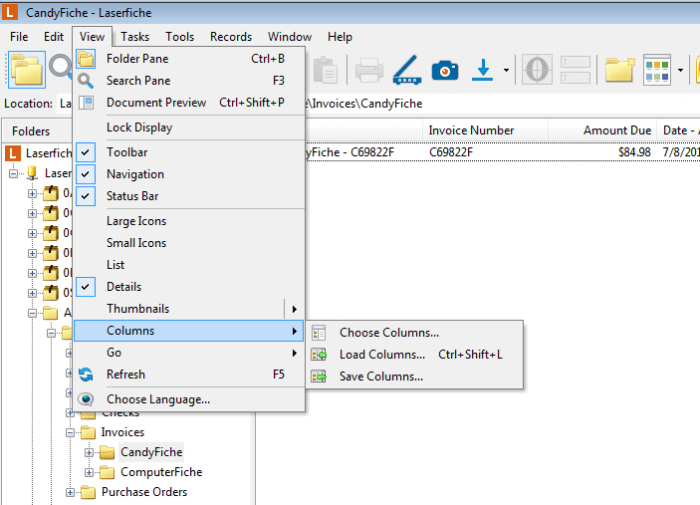Select List view option
The image size is (700, 505).
point(189,265)
